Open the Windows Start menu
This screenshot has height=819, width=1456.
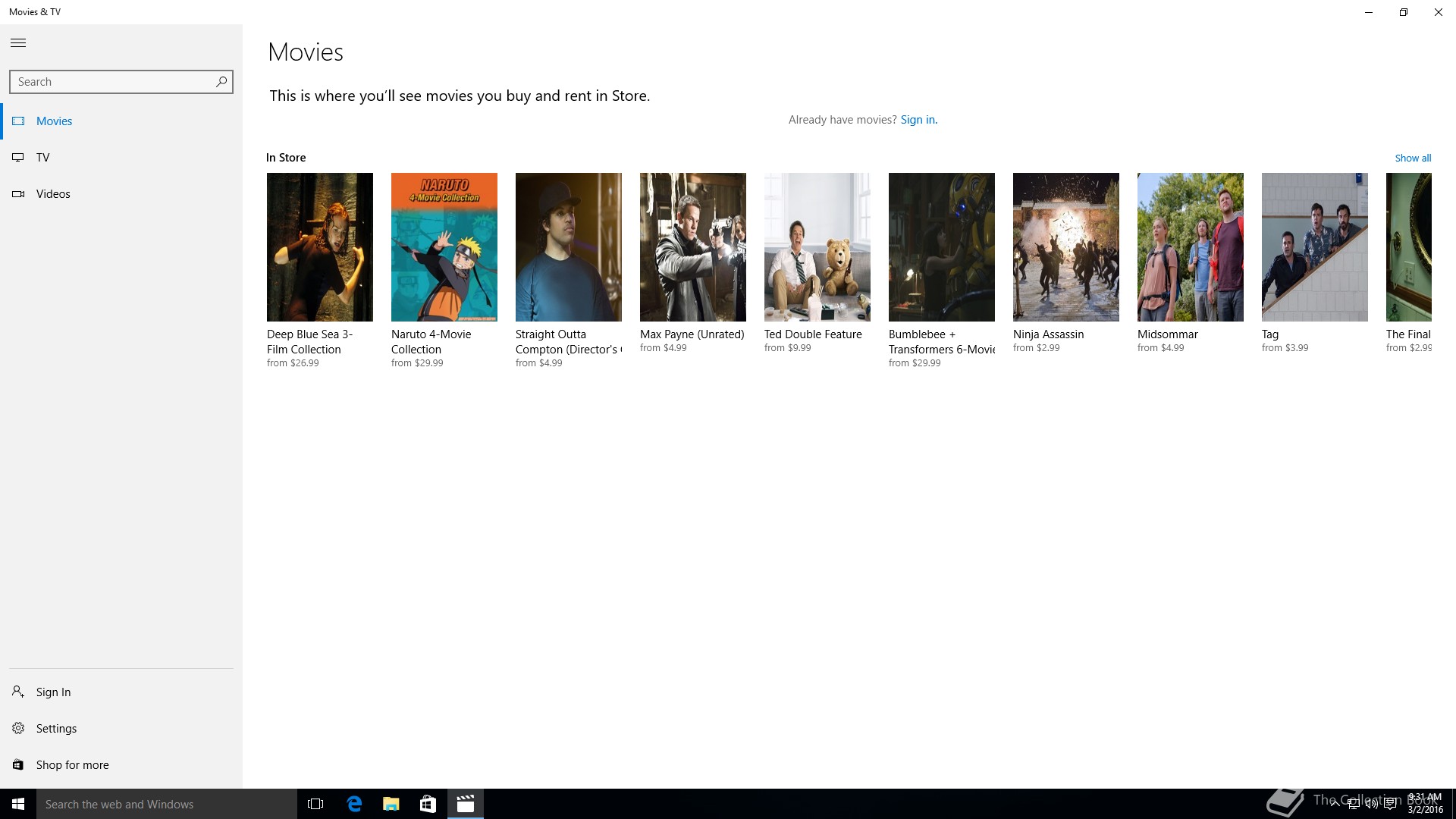(18, 804)
